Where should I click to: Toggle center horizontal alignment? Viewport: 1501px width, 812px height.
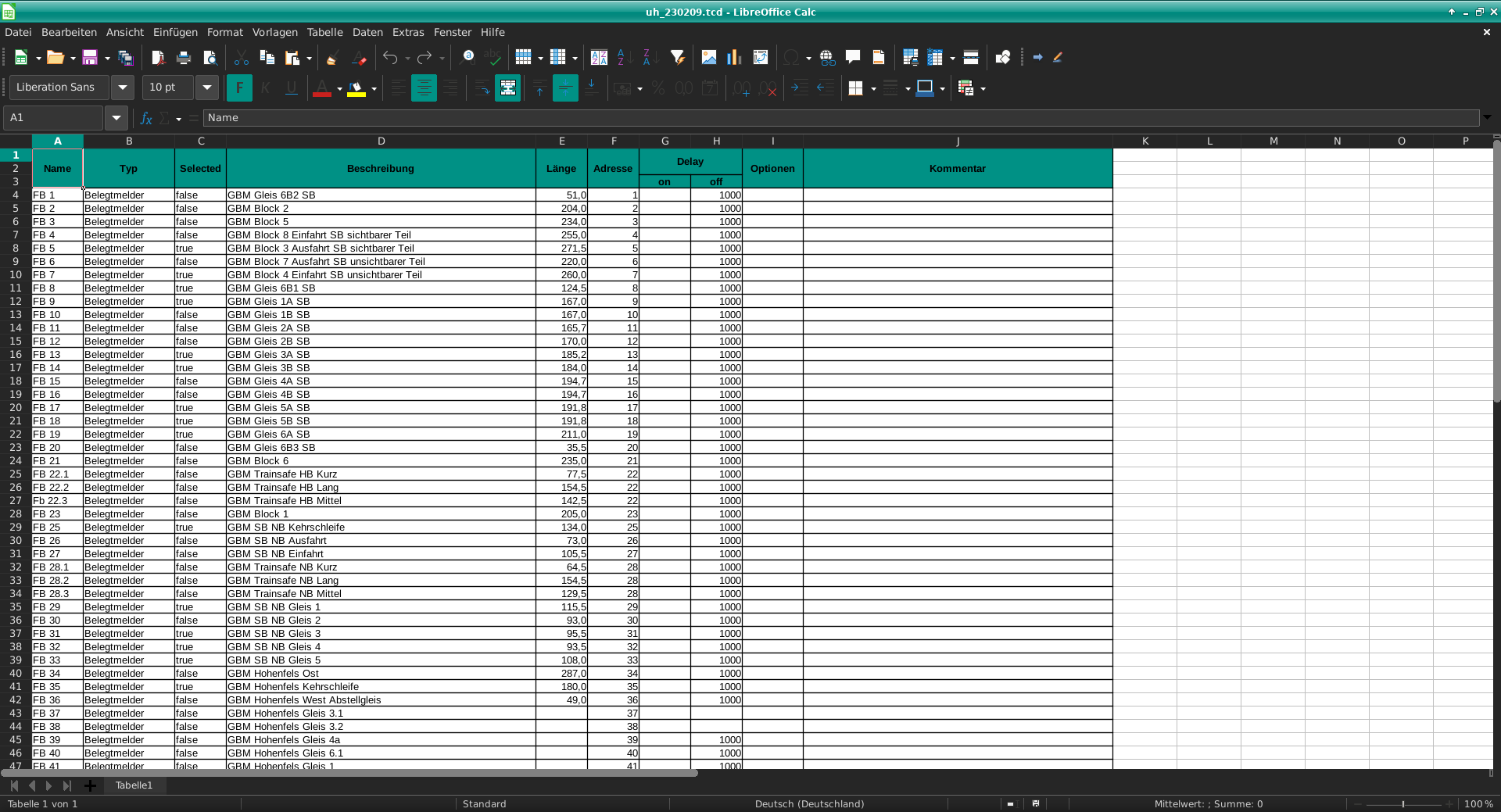point(424,88)
